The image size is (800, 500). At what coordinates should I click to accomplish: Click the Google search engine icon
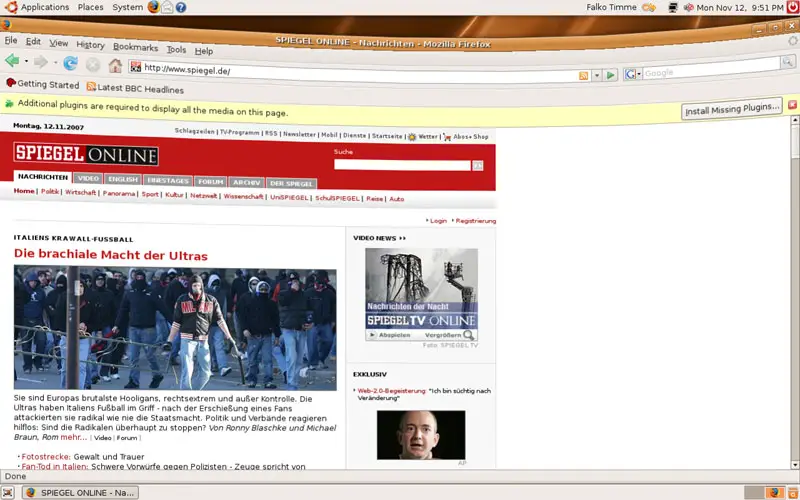[x=630, y=74]
